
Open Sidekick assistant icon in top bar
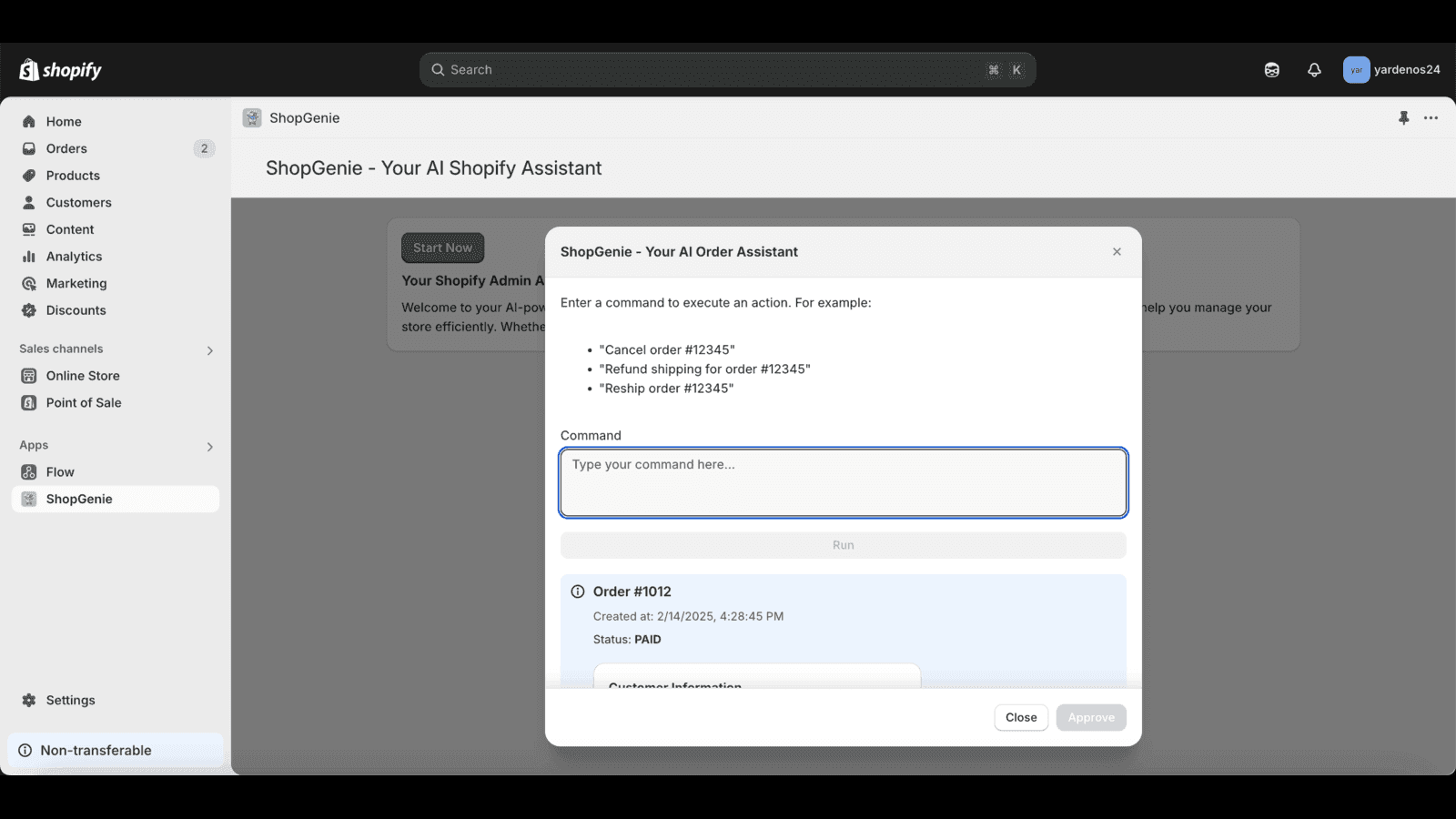click(1271, 70)
